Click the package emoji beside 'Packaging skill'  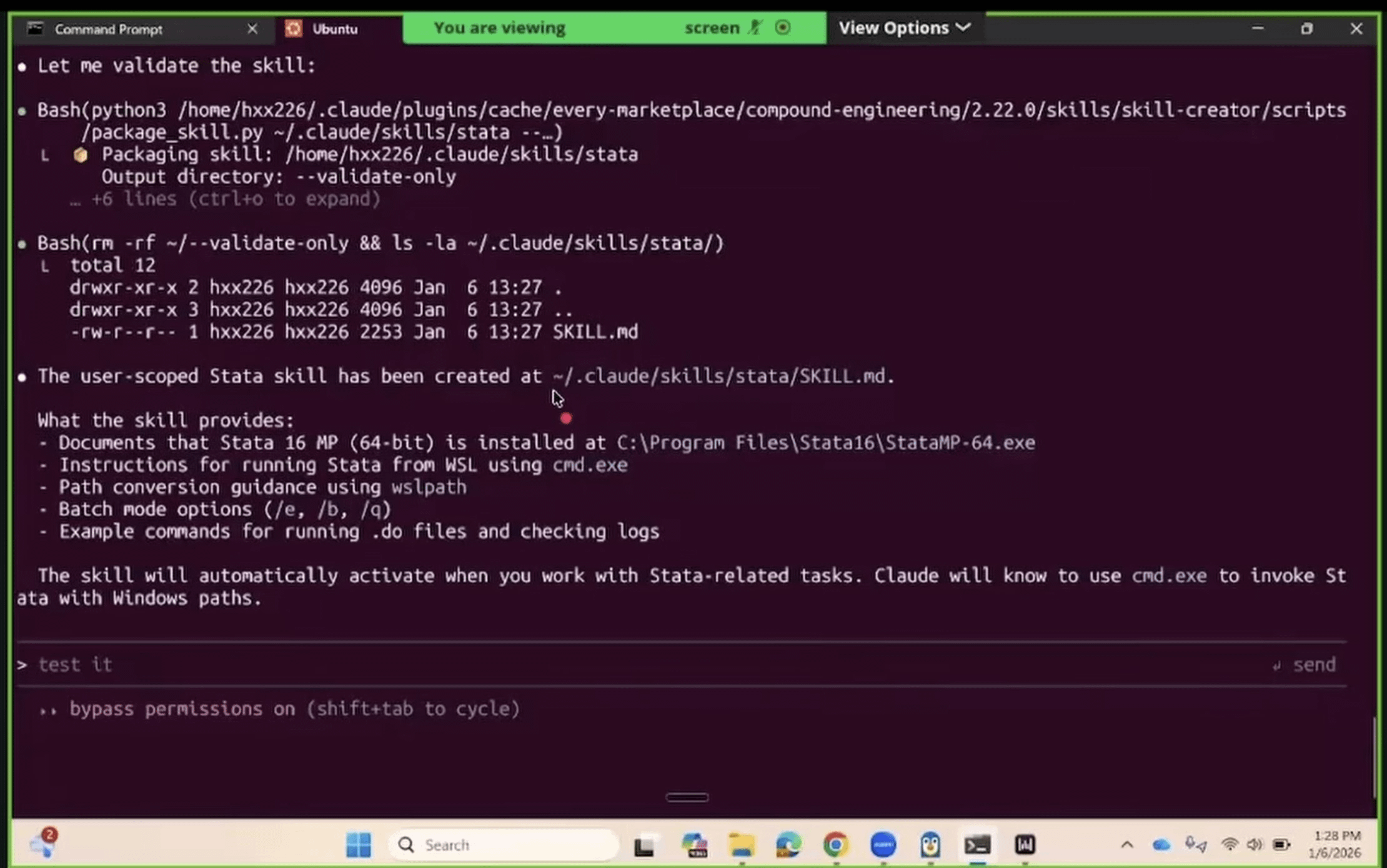tap(80, 155)
